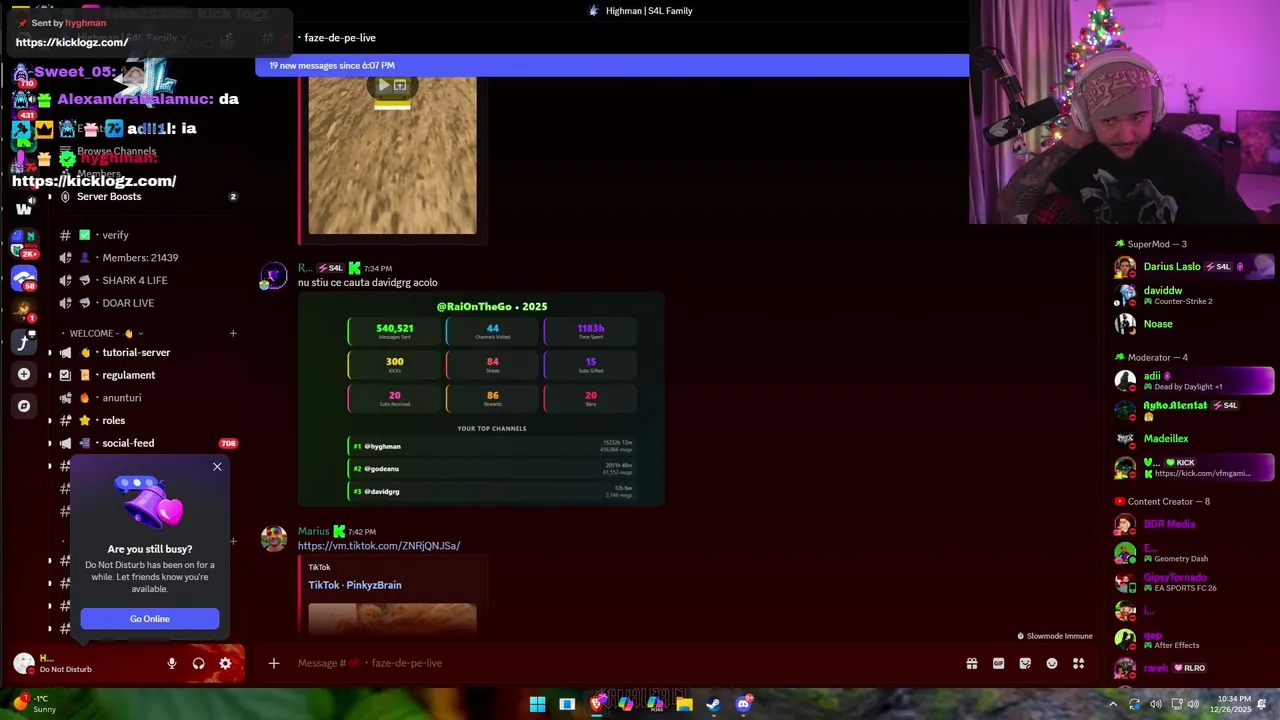The image size is (1280, 720).
Task: Open GipsyTornado in member list
Action: [1194, 582]
